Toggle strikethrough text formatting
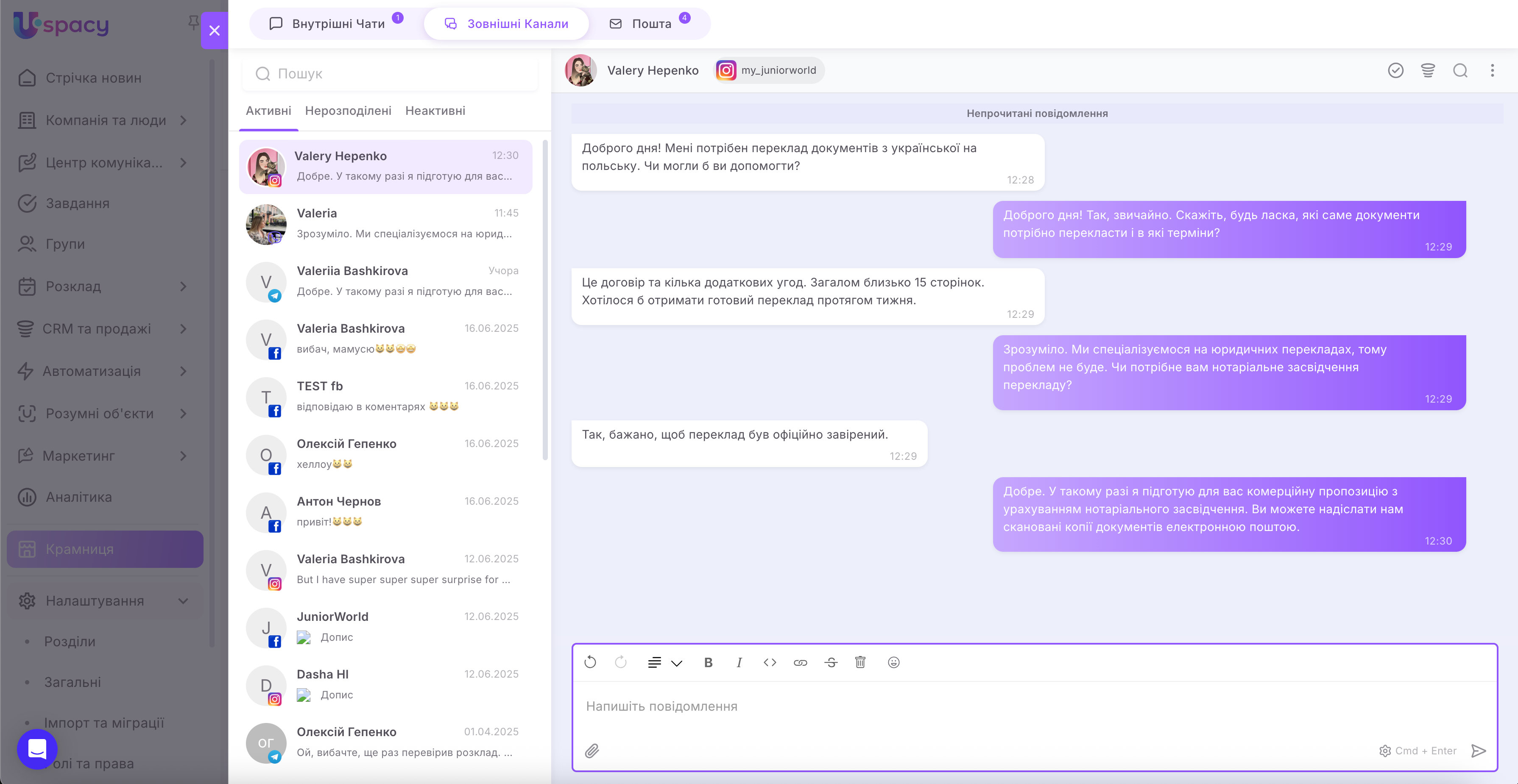The image size is (1518, 784). [831, 662]
